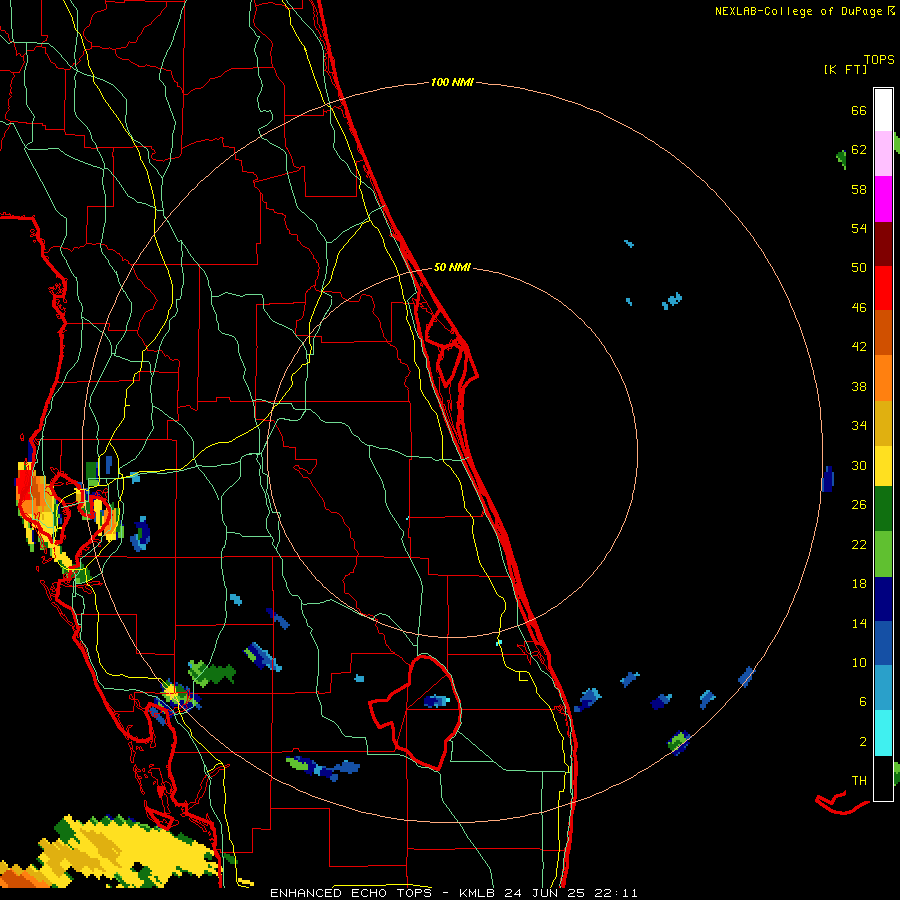
Task: Select the light blue legend swatch
Action: point(883,688)
